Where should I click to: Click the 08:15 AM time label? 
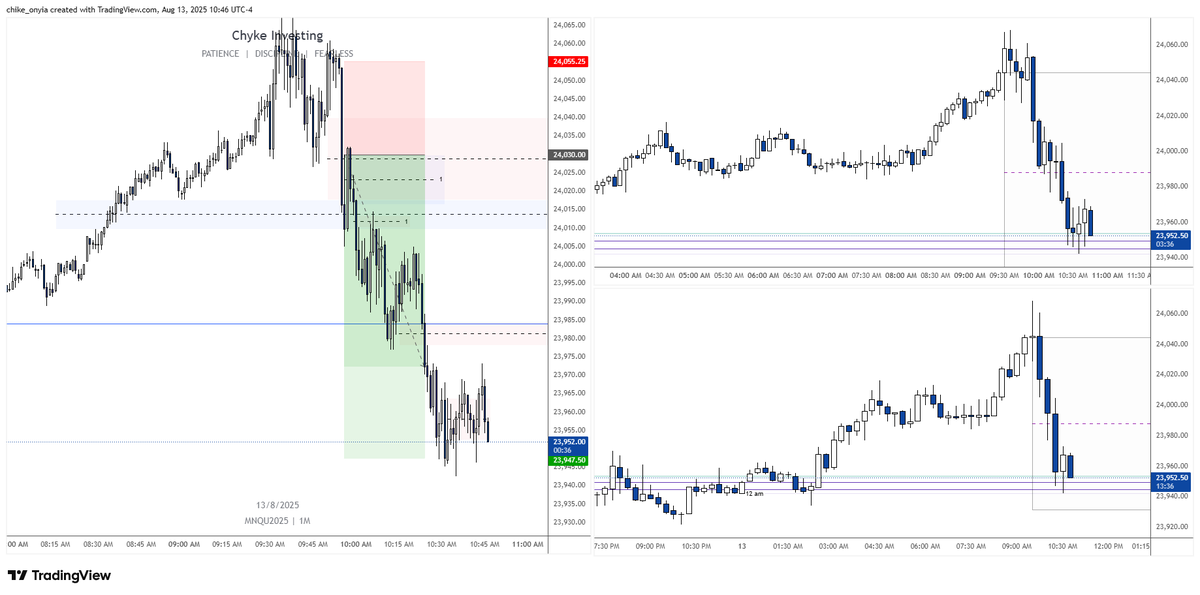click(x=55, y=545)
